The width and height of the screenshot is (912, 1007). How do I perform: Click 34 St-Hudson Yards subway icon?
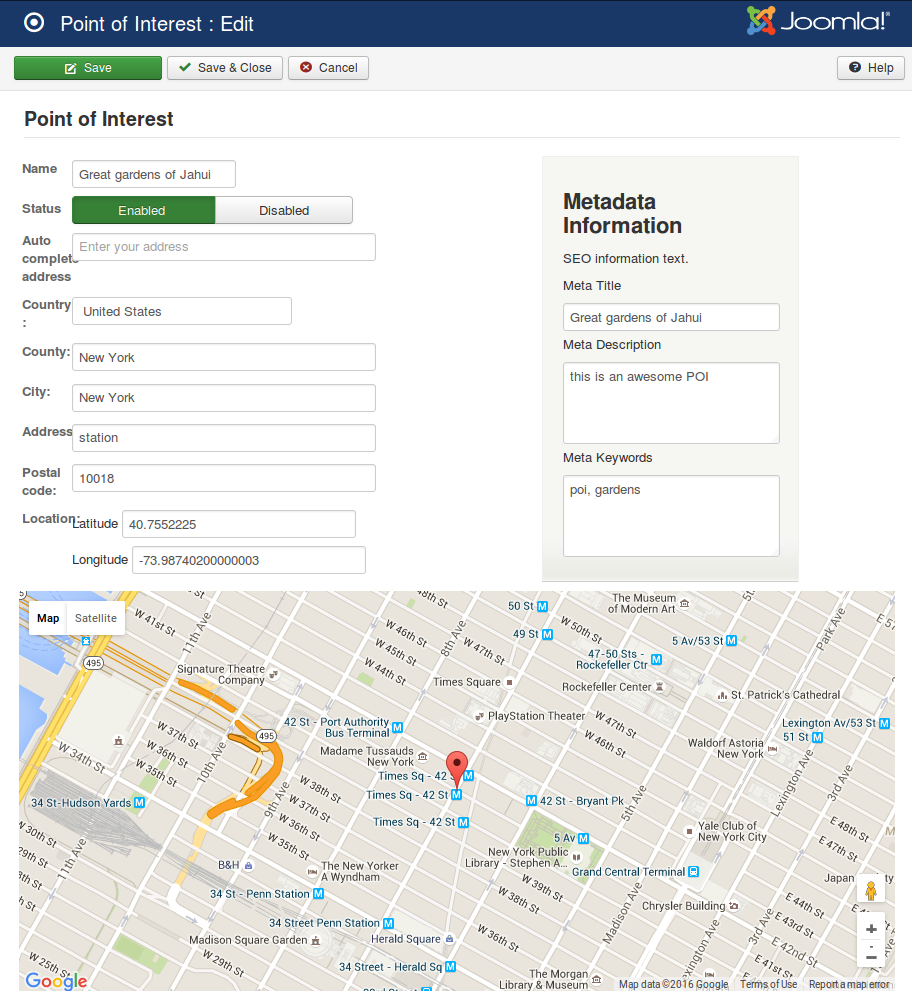point(139,803)
